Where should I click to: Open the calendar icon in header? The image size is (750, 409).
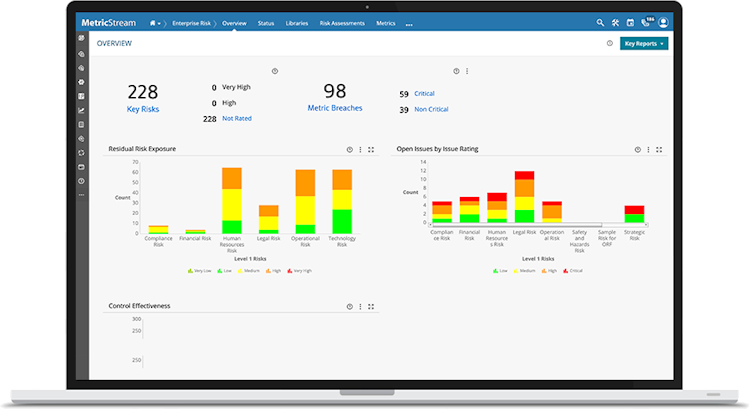tap(630, 22)
